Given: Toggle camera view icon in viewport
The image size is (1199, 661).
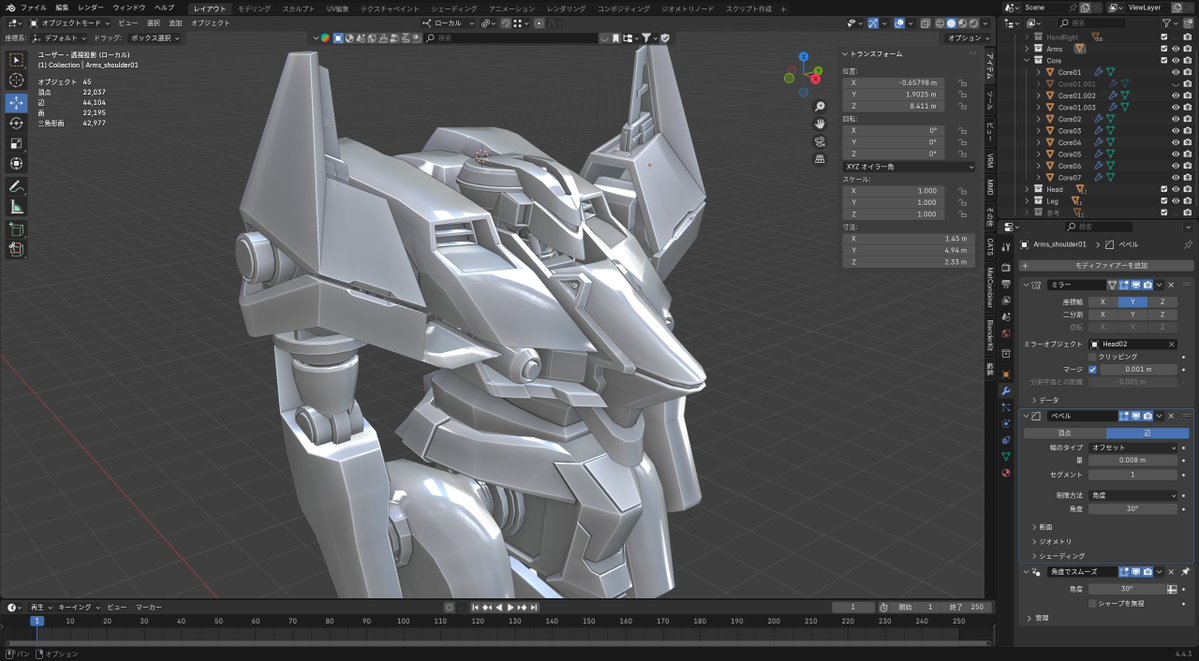Looking at the screenshot, I should coord(820,142).
